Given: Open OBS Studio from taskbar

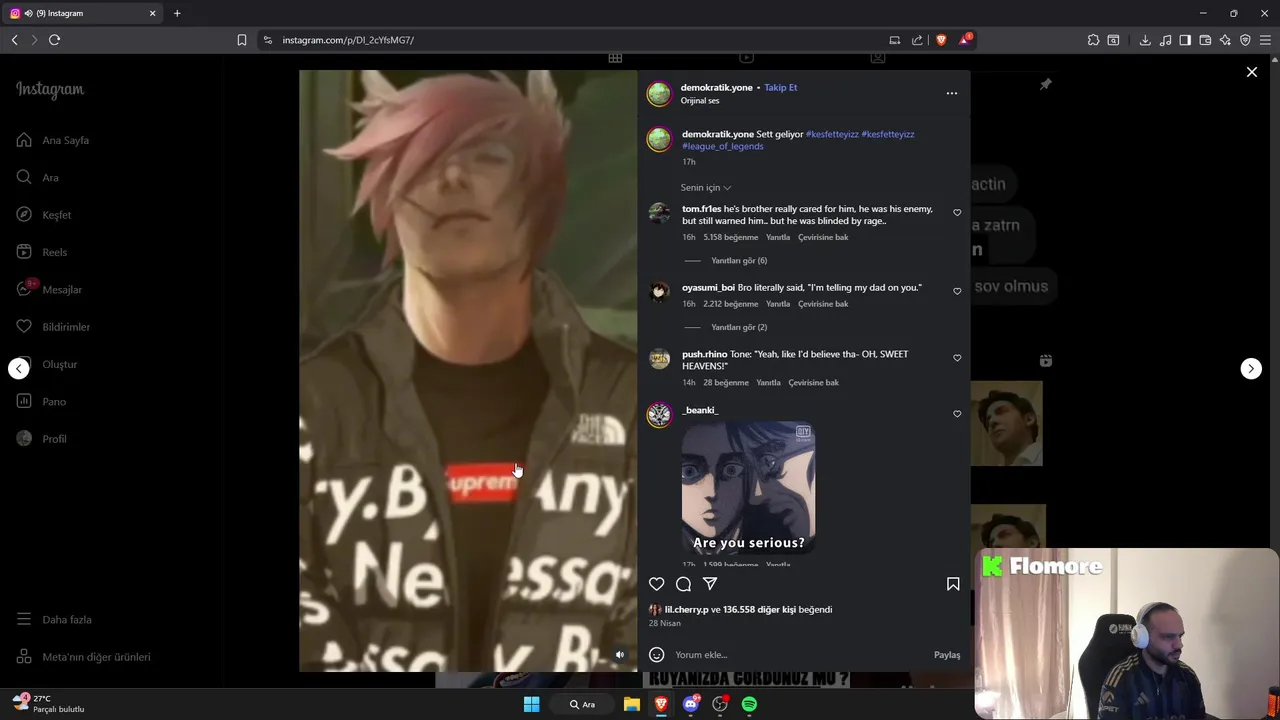Looking at the screenshot, I should (x=720, y=704).
